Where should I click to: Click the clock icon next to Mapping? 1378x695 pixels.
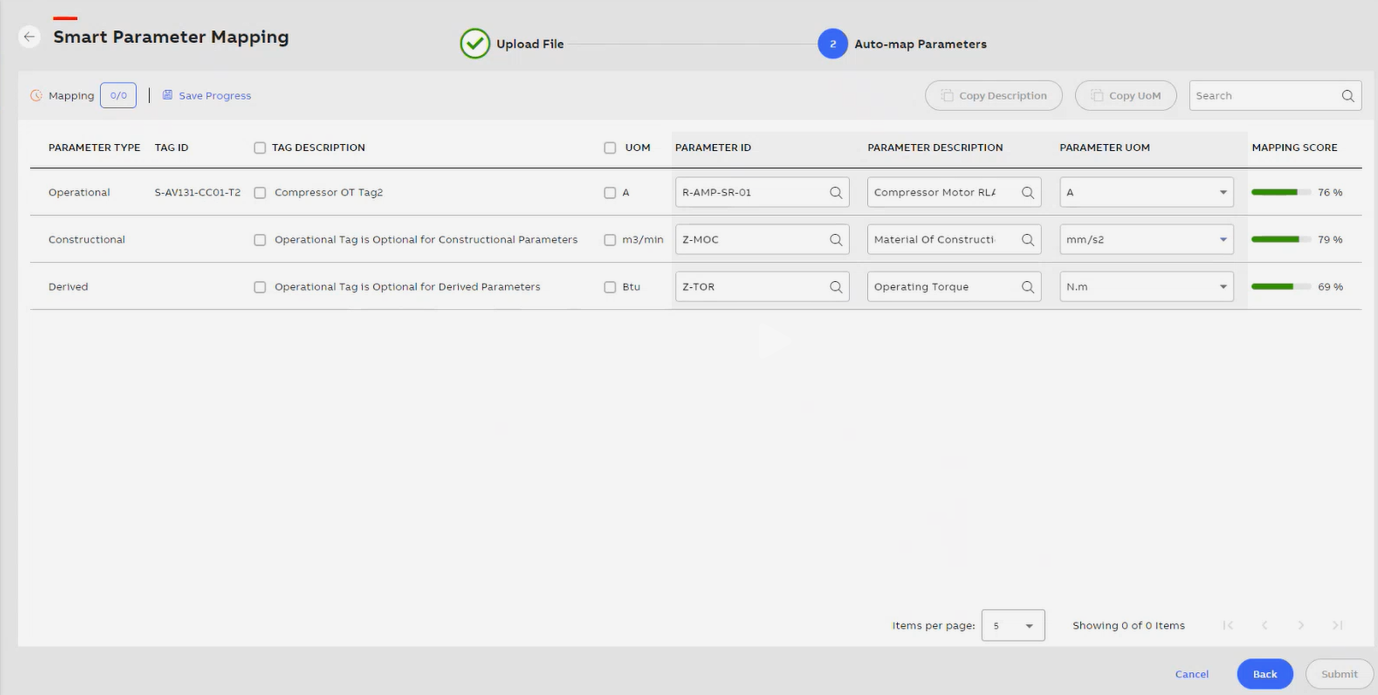pyautogui.click(x=36, y=96)
